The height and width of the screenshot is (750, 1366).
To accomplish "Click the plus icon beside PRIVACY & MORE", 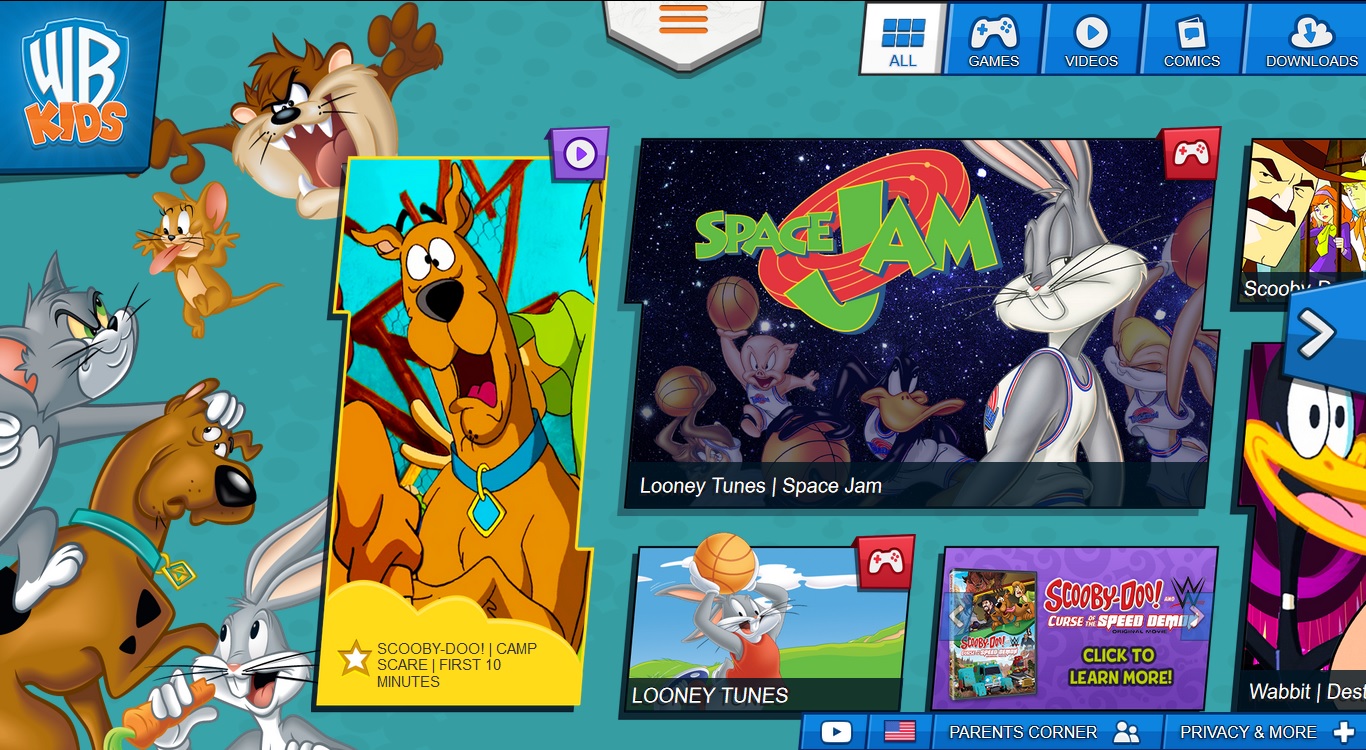I will tap(1343, 733).
